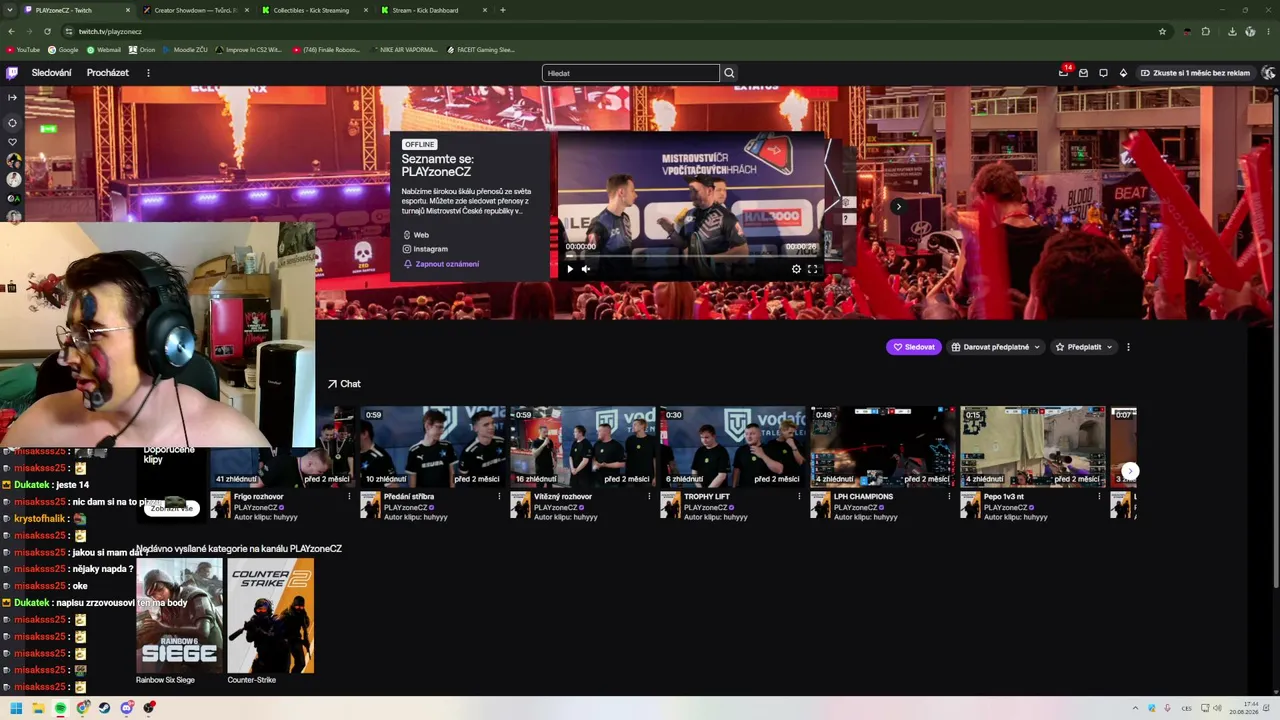Click the next arrow beside the featured video
1280x720 pixels.
[x=898, y=206]
